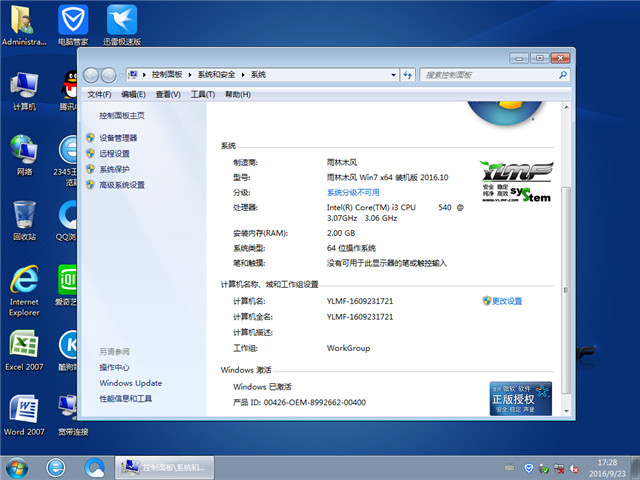Launch QQ browser from the taskbar
This screenshot has height=480, width=640.
(95, 468)
